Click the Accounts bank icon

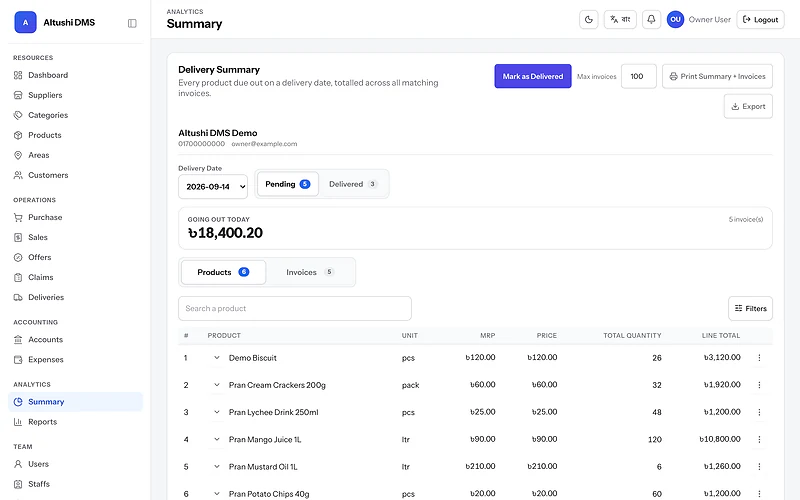tap(18, 340)
